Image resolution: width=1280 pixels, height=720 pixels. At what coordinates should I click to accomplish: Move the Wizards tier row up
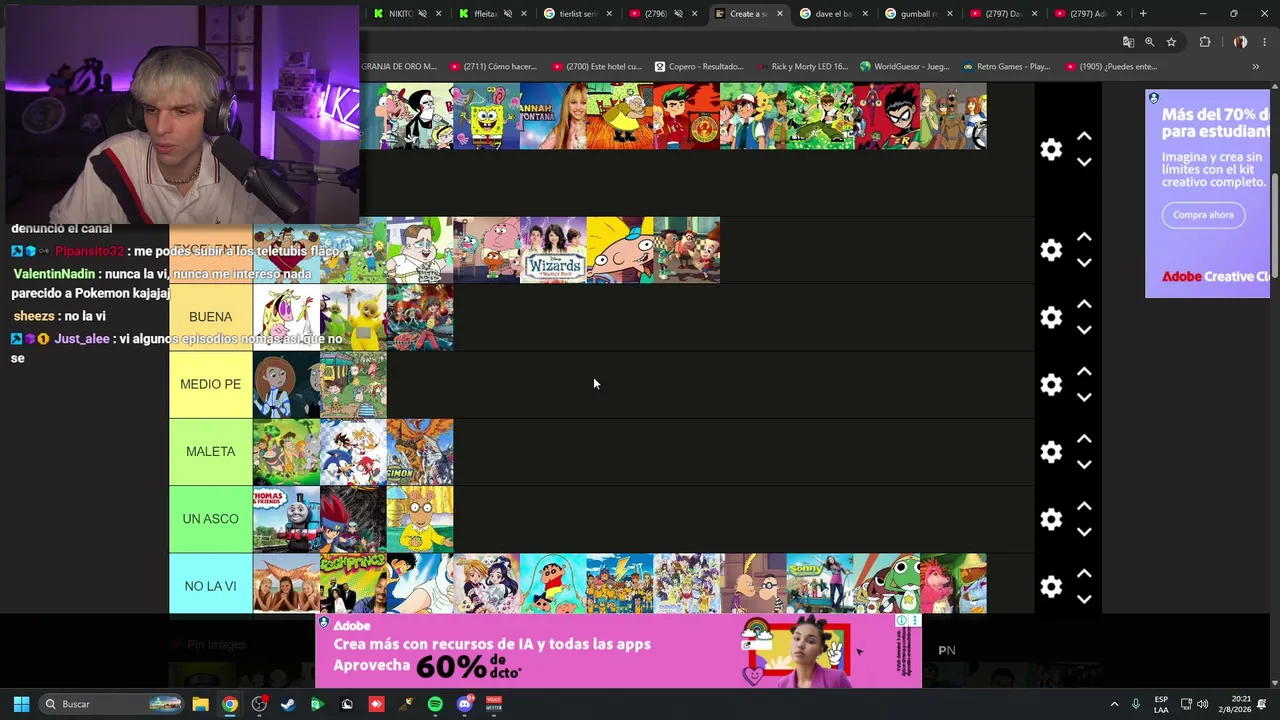[1084, 237]
